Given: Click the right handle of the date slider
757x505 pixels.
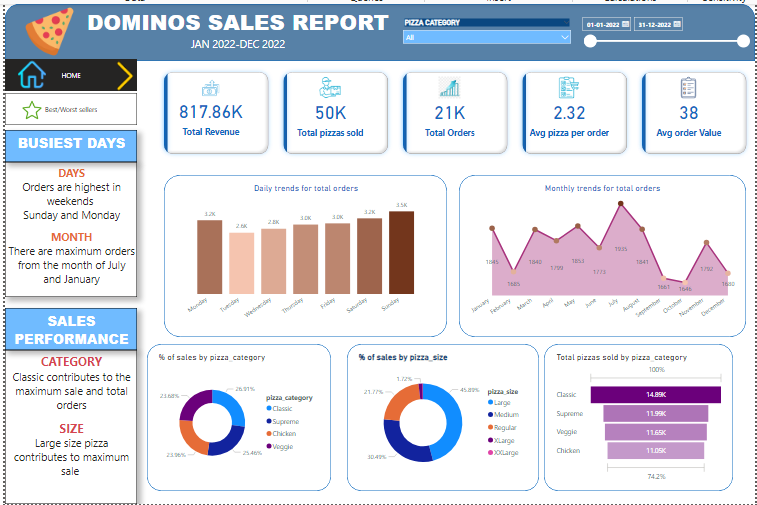Looking at the screenshot, I should coord(742,41).
